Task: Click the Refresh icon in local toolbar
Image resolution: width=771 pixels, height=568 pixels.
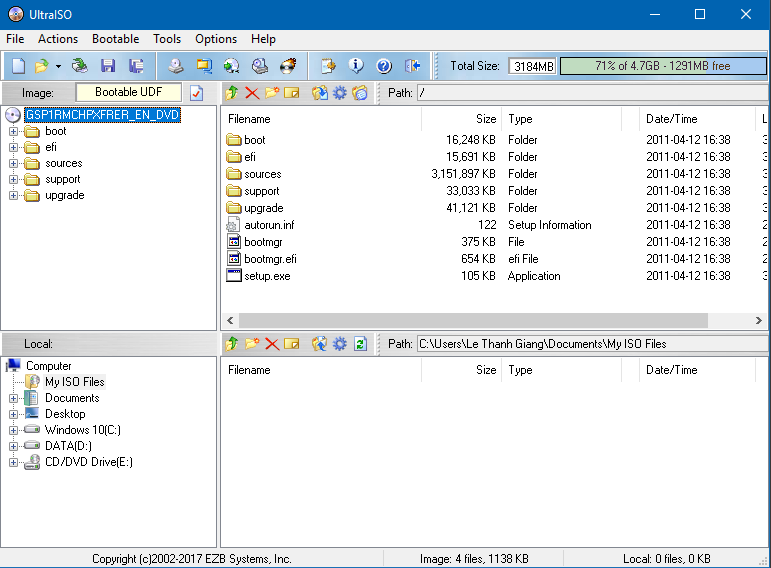Action: 360,344
